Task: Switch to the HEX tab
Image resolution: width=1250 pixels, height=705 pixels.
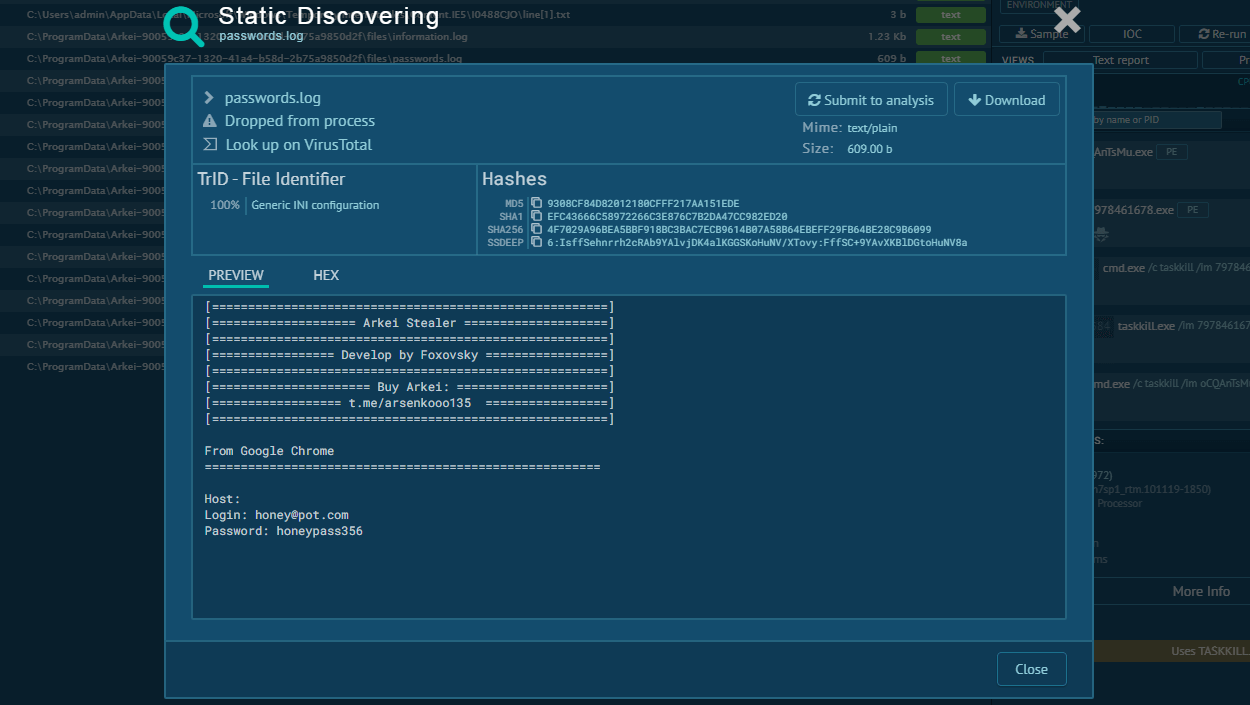Action: pos(326,275)
